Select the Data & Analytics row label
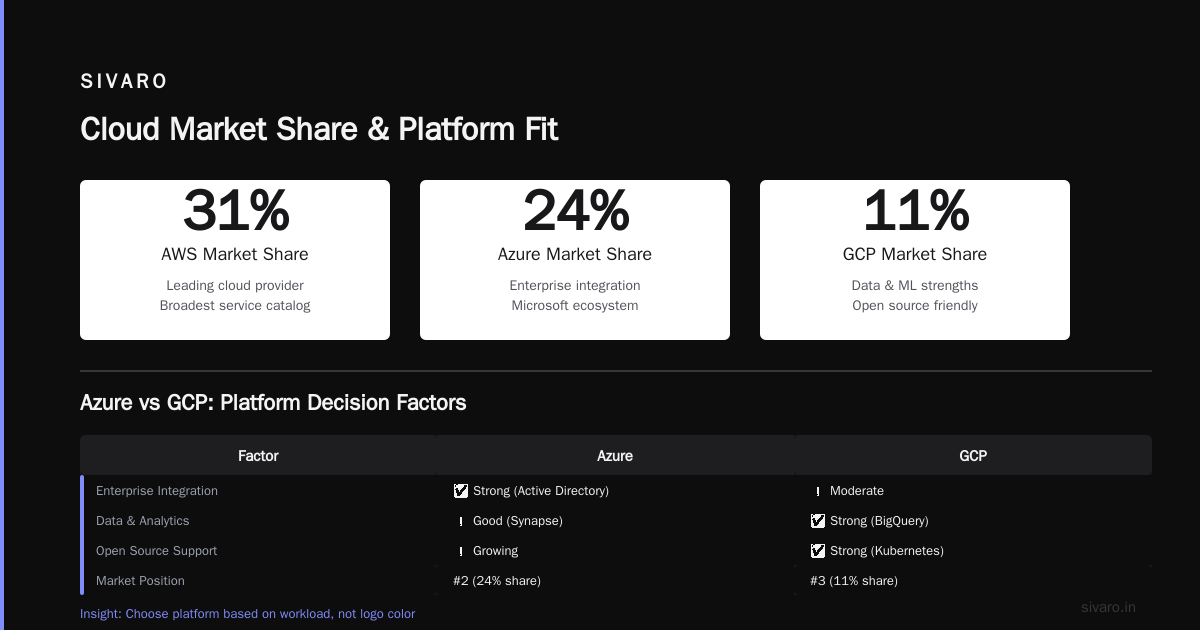Image resolution: width=1200 pixels, height=630 pixels. pos(142,521)
